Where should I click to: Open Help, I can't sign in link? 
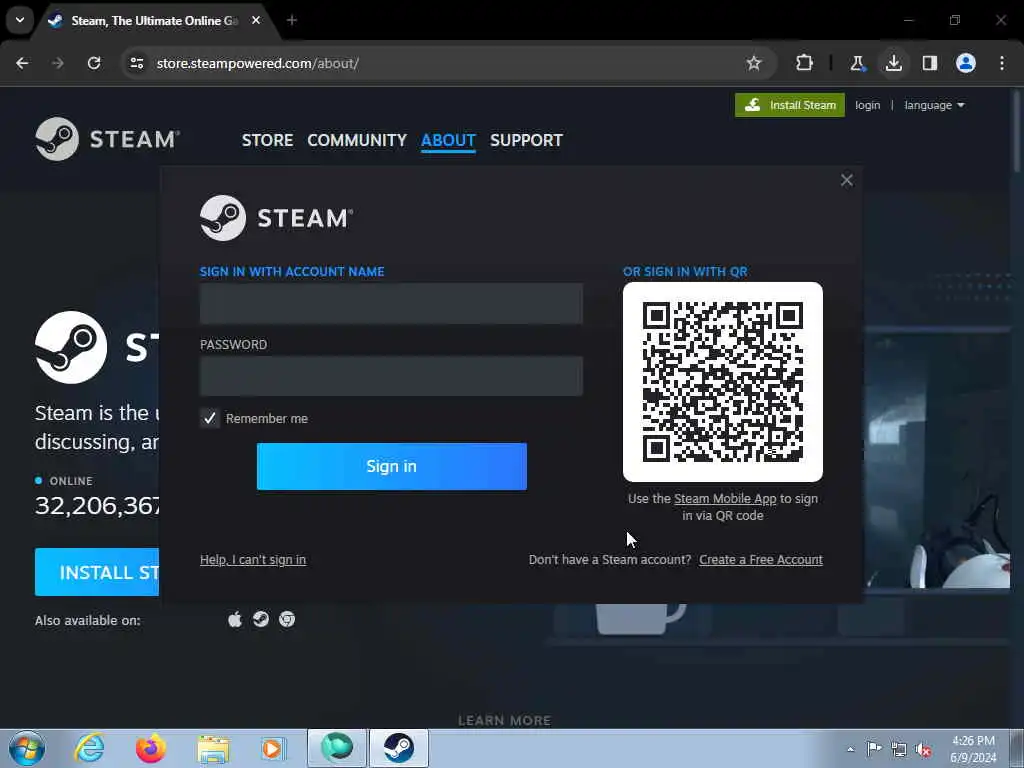(253, 560)
